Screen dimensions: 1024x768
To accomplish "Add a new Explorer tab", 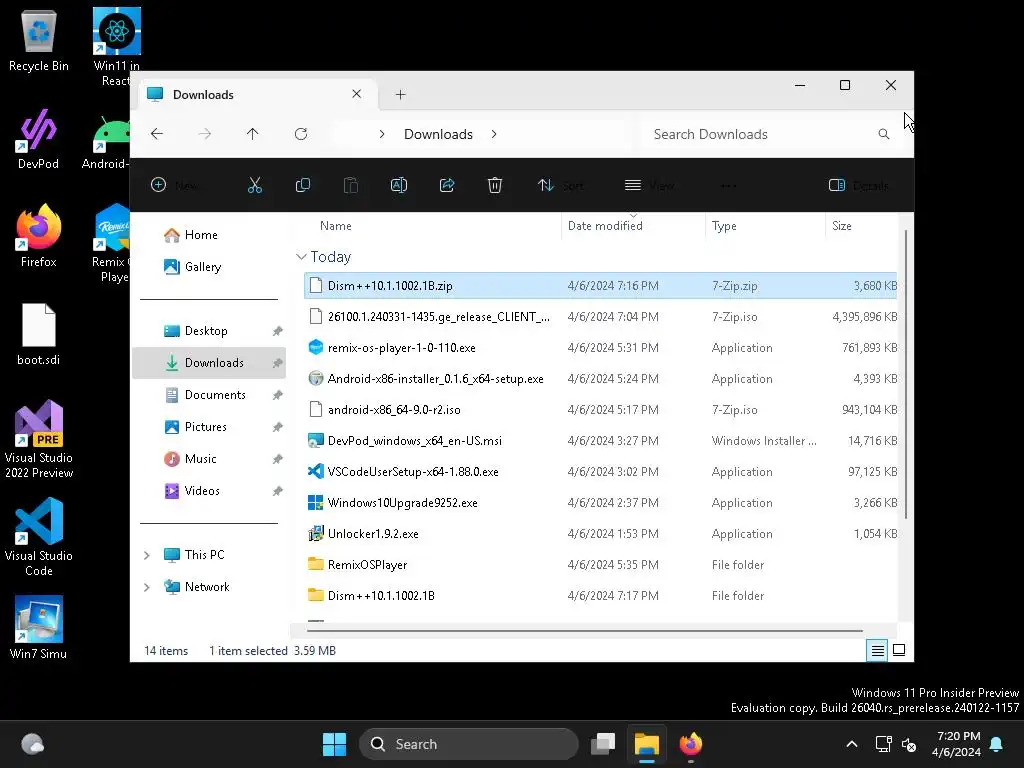I will pos(400,95).
